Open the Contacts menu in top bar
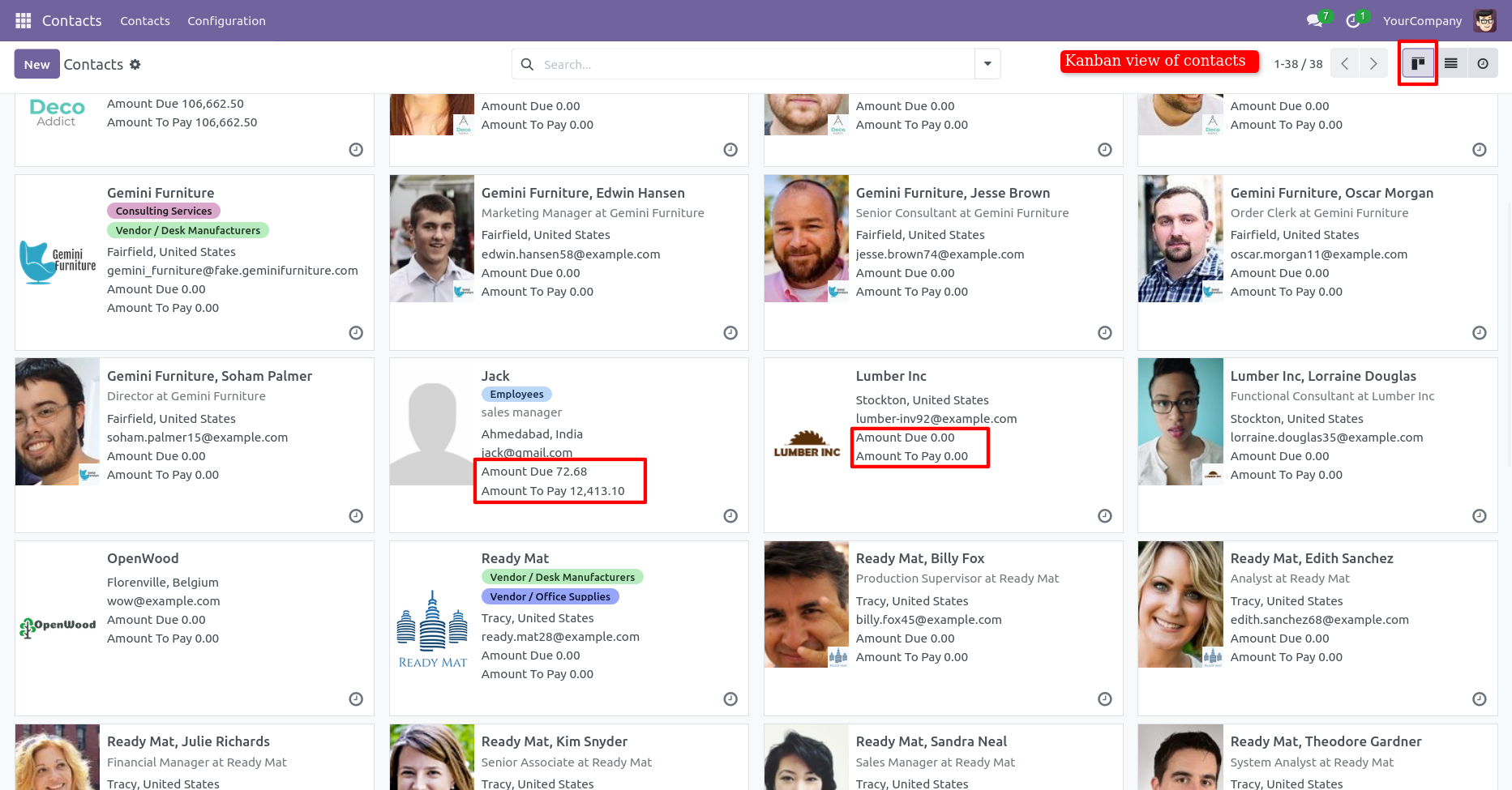The image size is (1512, 790). [145, 21]
